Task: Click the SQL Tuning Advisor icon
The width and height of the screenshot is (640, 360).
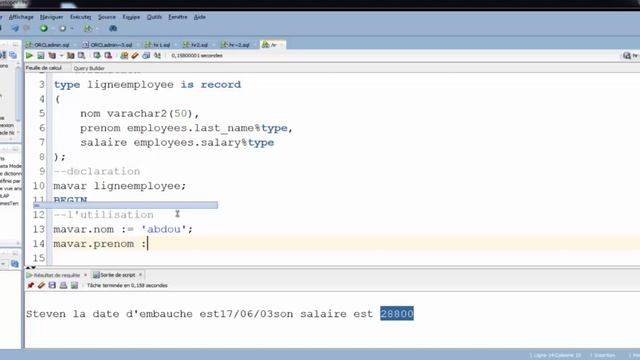Action: pos(82,56)
